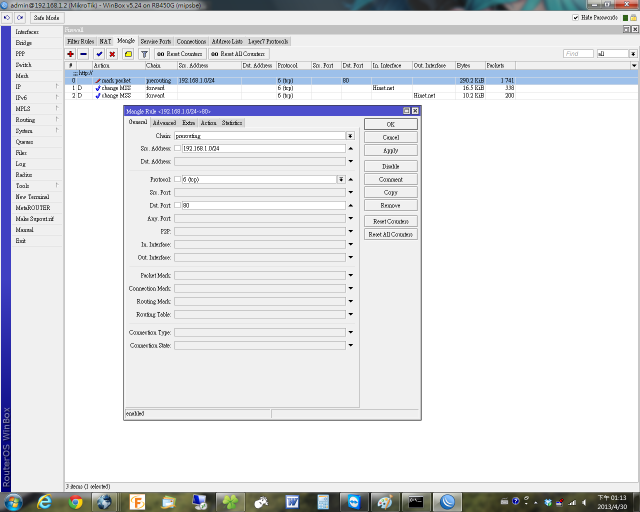640x512 pixels.
Task: Click the Remove button in the dialog
Action: pyautogui.click(x=391, y=205)
